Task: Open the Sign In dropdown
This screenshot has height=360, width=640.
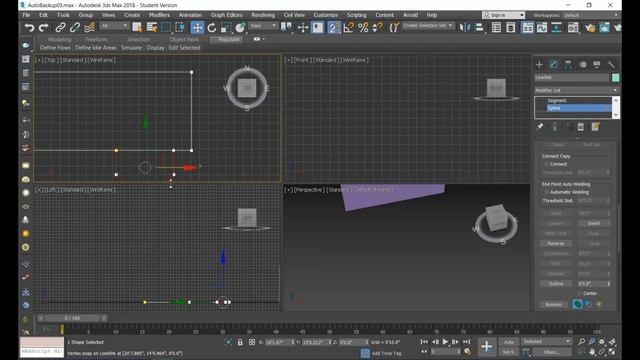Action: click(503, 15)
